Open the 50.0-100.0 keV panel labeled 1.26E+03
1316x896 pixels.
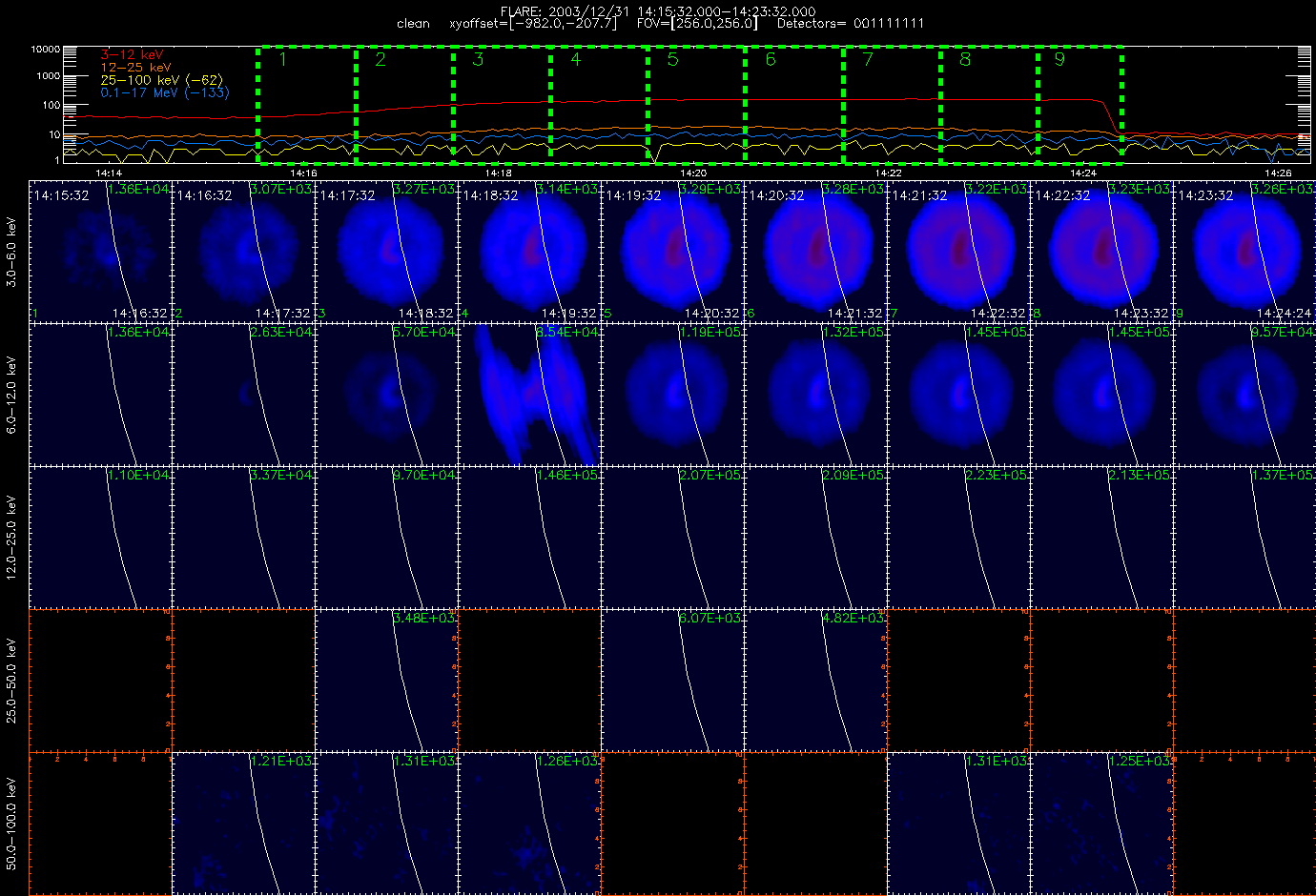coord(529,823)
